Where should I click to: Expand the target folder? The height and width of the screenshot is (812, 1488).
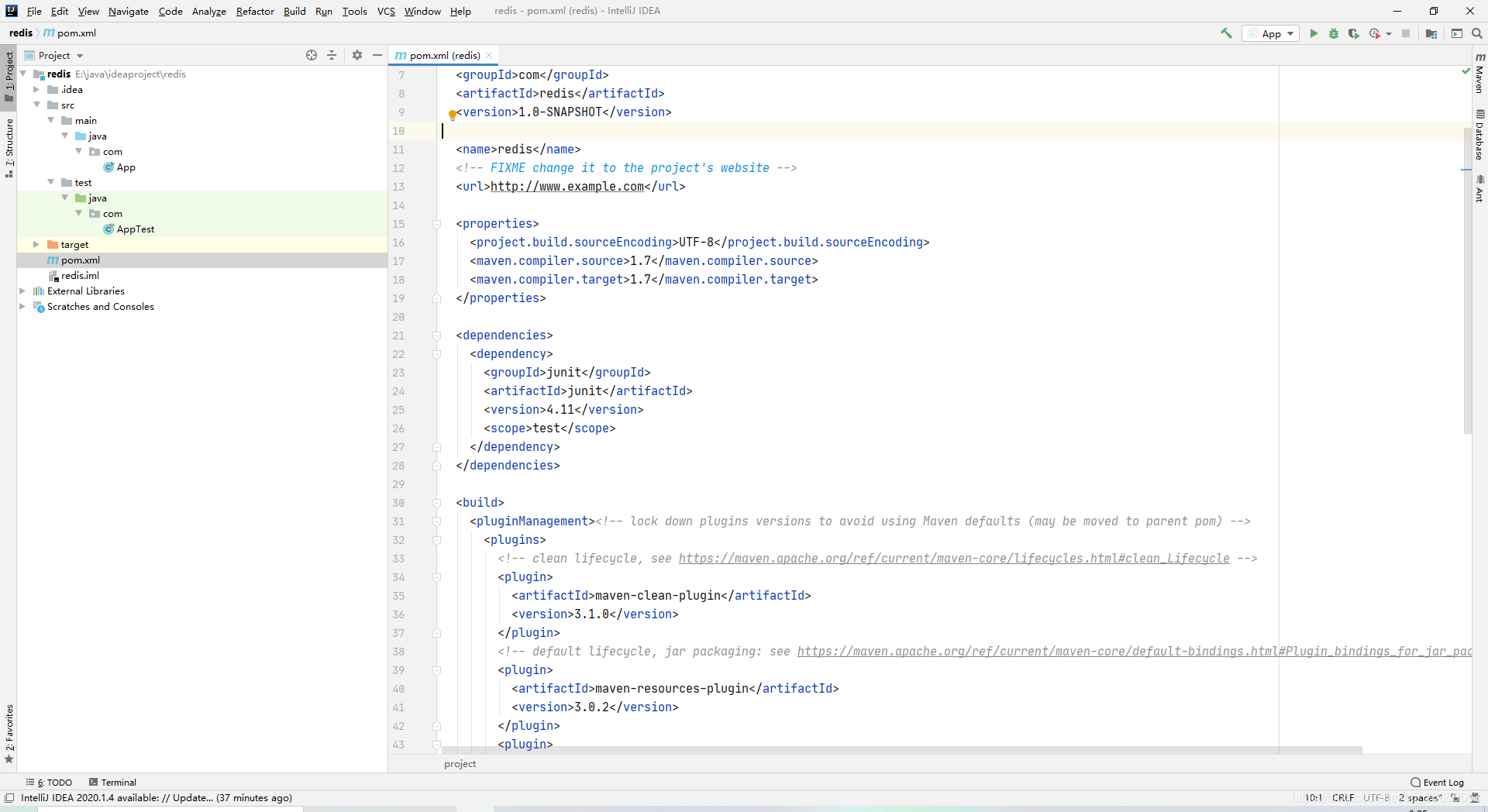pyautogui.click(x=36, y=244)
